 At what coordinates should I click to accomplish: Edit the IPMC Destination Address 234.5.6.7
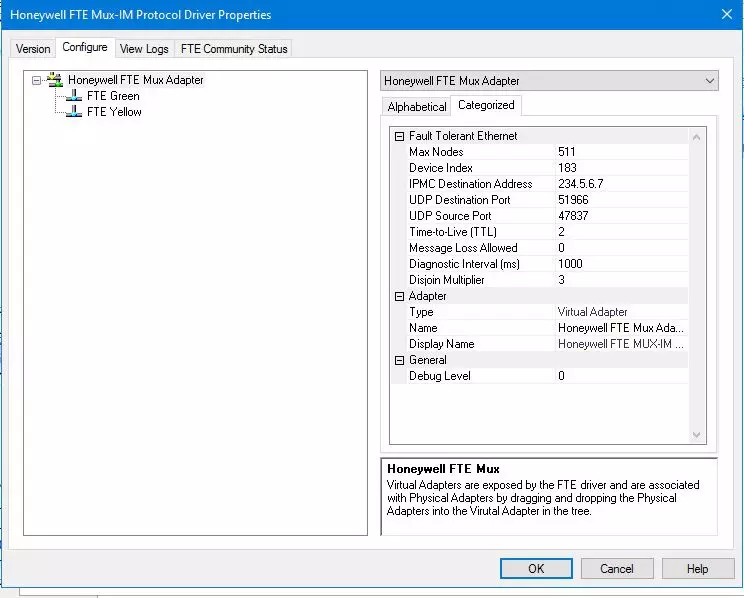click(622, 184)
